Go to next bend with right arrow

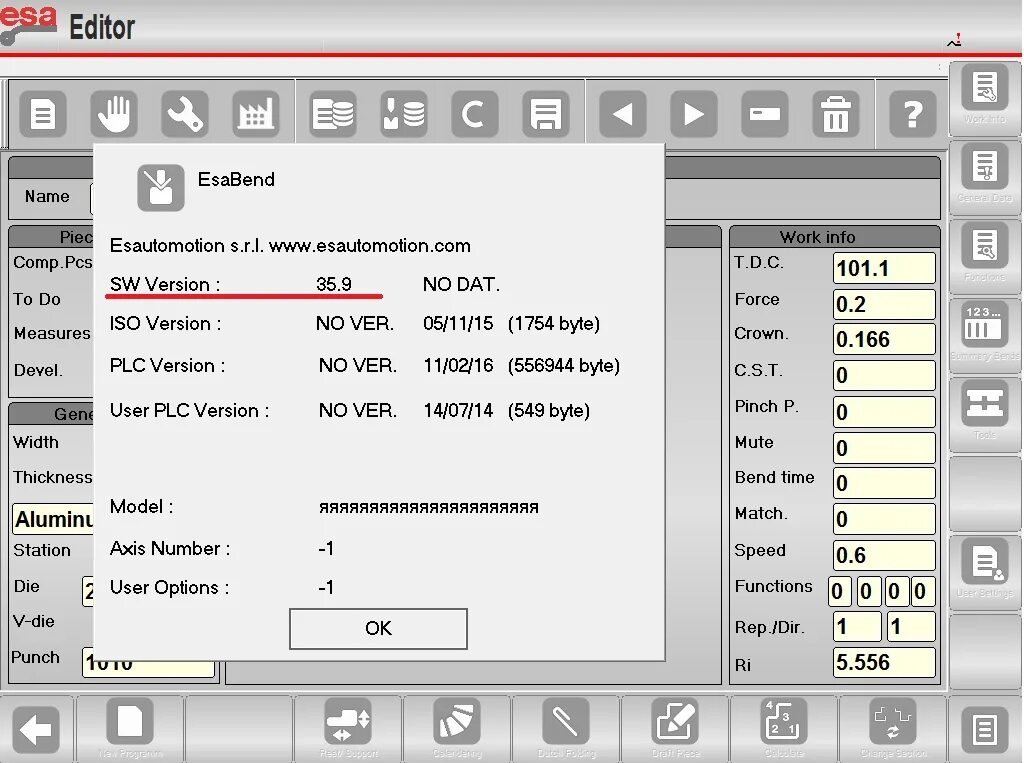click(694, 114)
